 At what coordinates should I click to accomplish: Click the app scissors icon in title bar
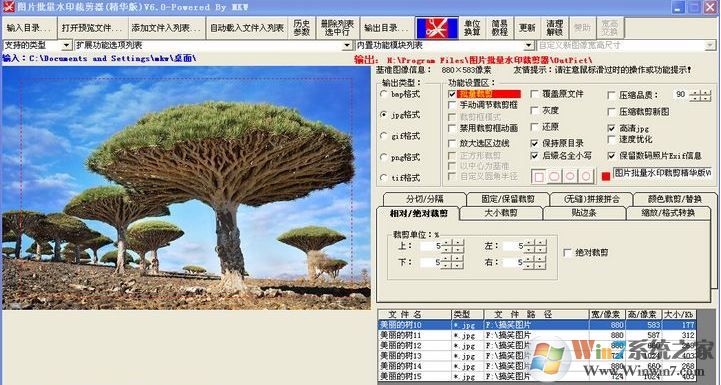[8, 7]
